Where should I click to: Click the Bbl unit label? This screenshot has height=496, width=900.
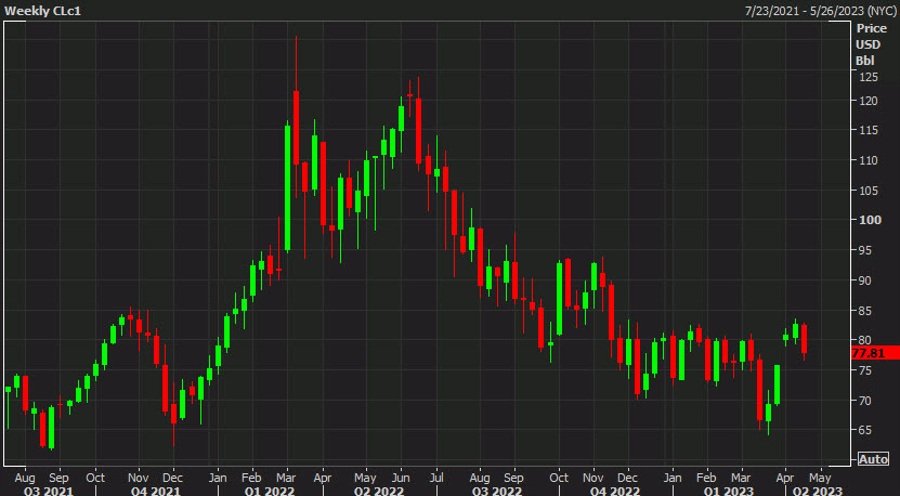pyautogui.click(x=864, y=61)
